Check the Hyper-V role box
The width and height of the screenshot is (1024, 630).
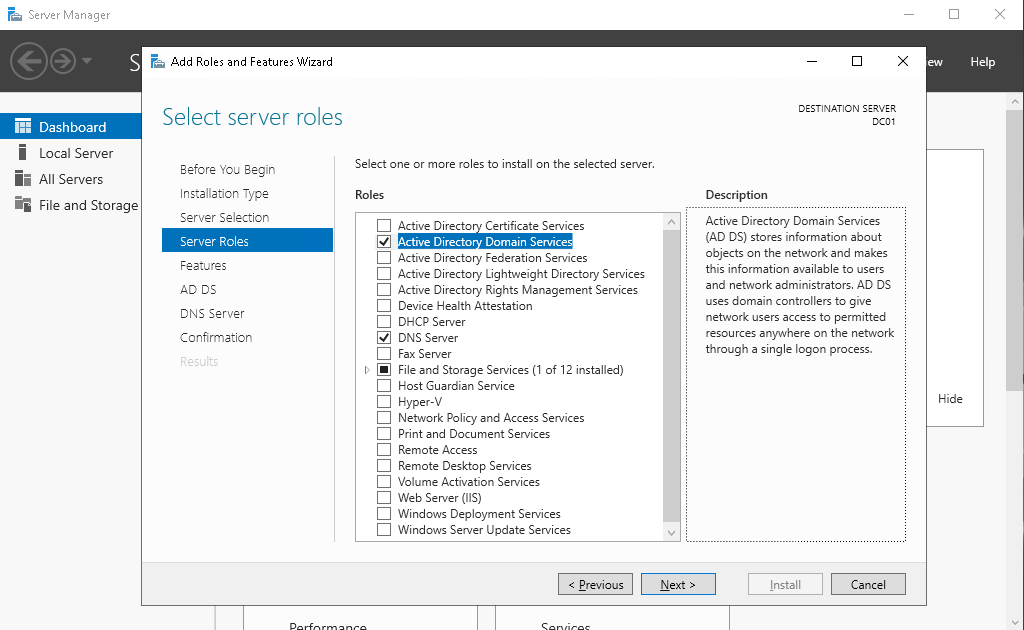384,402
